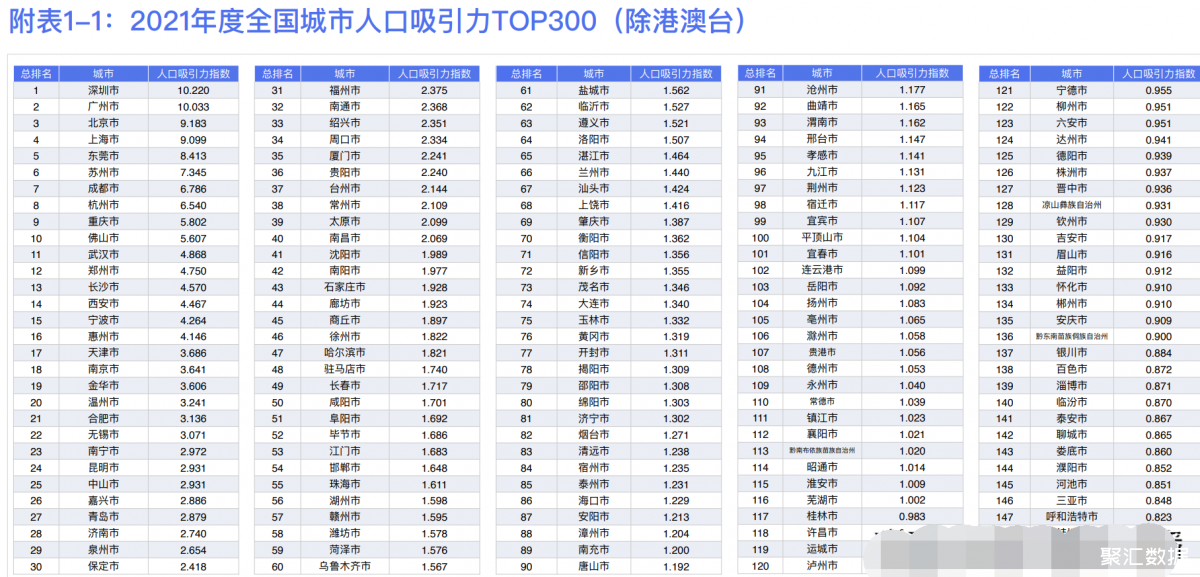Click the 九江市 city name
Image resolution: width=1200 pixels, height=577 pixels.
coord(822,172)
